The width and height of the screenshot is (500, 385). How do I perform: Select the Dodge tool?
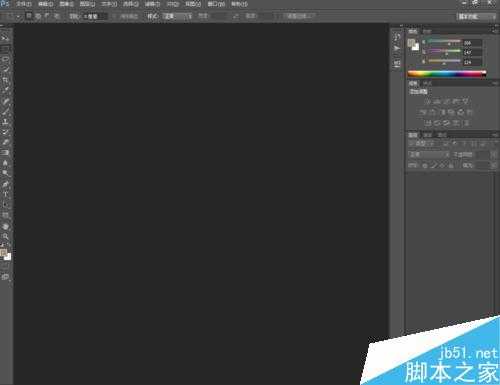click(x=5, y=173)
